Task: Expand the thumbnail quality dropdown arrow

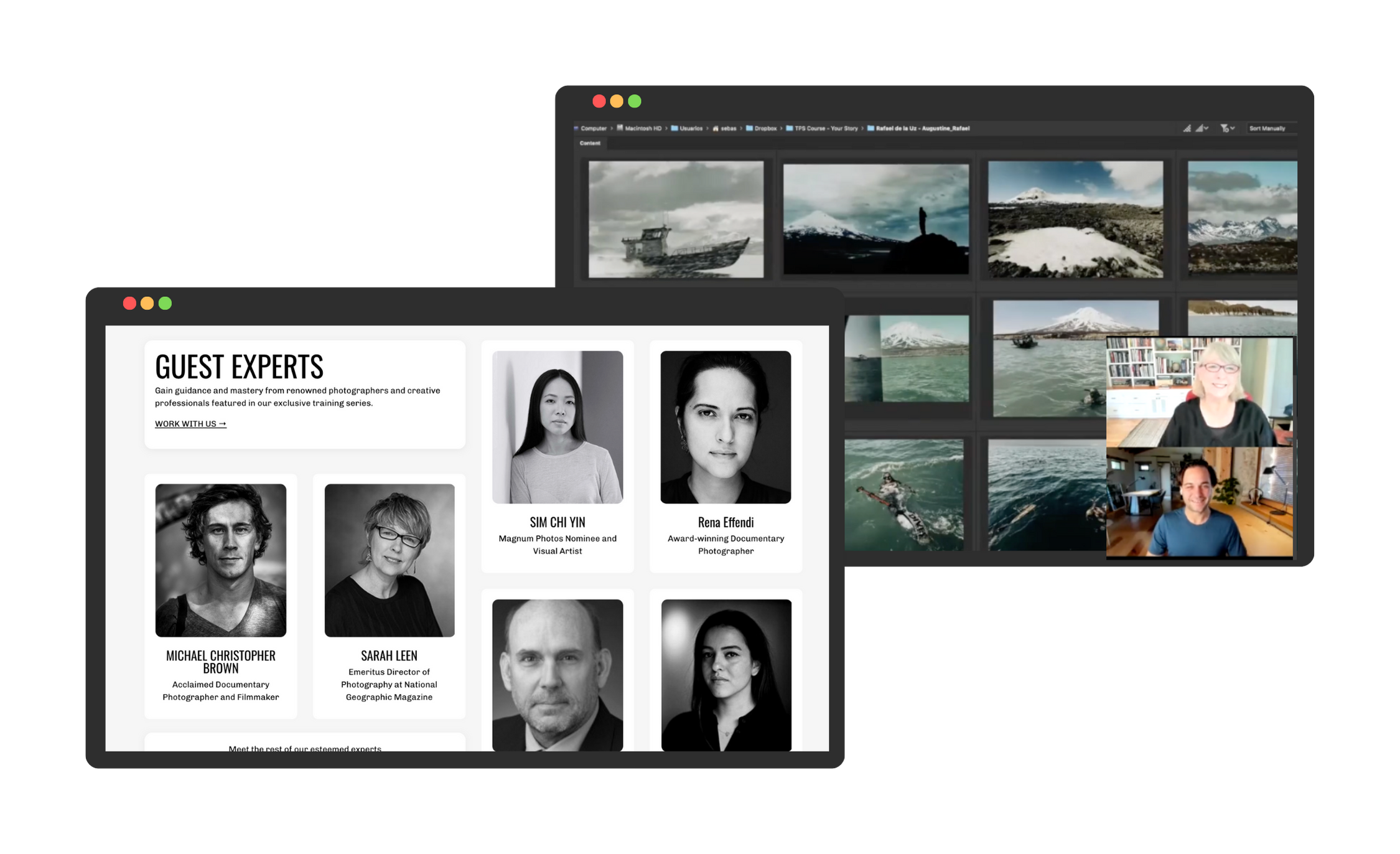Action: click(1206, 128)
